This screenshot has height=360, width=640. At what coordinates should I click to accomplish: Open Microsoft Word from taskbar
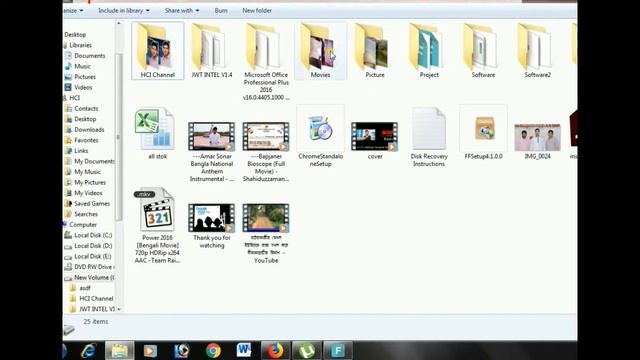point(244,351)
